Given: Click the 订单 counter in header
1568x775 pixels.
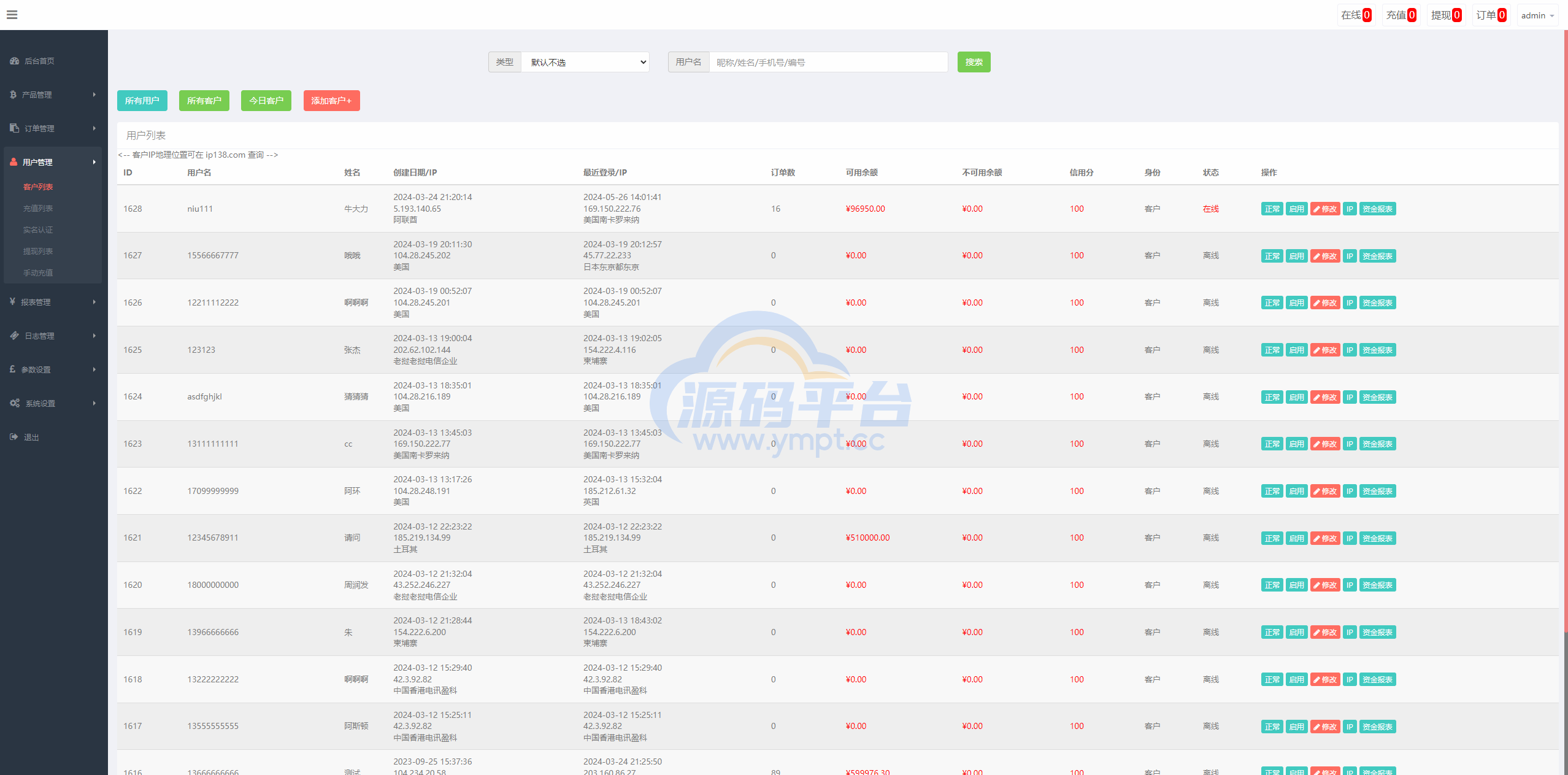Looking at the screenshot, I should (1491, 15).
